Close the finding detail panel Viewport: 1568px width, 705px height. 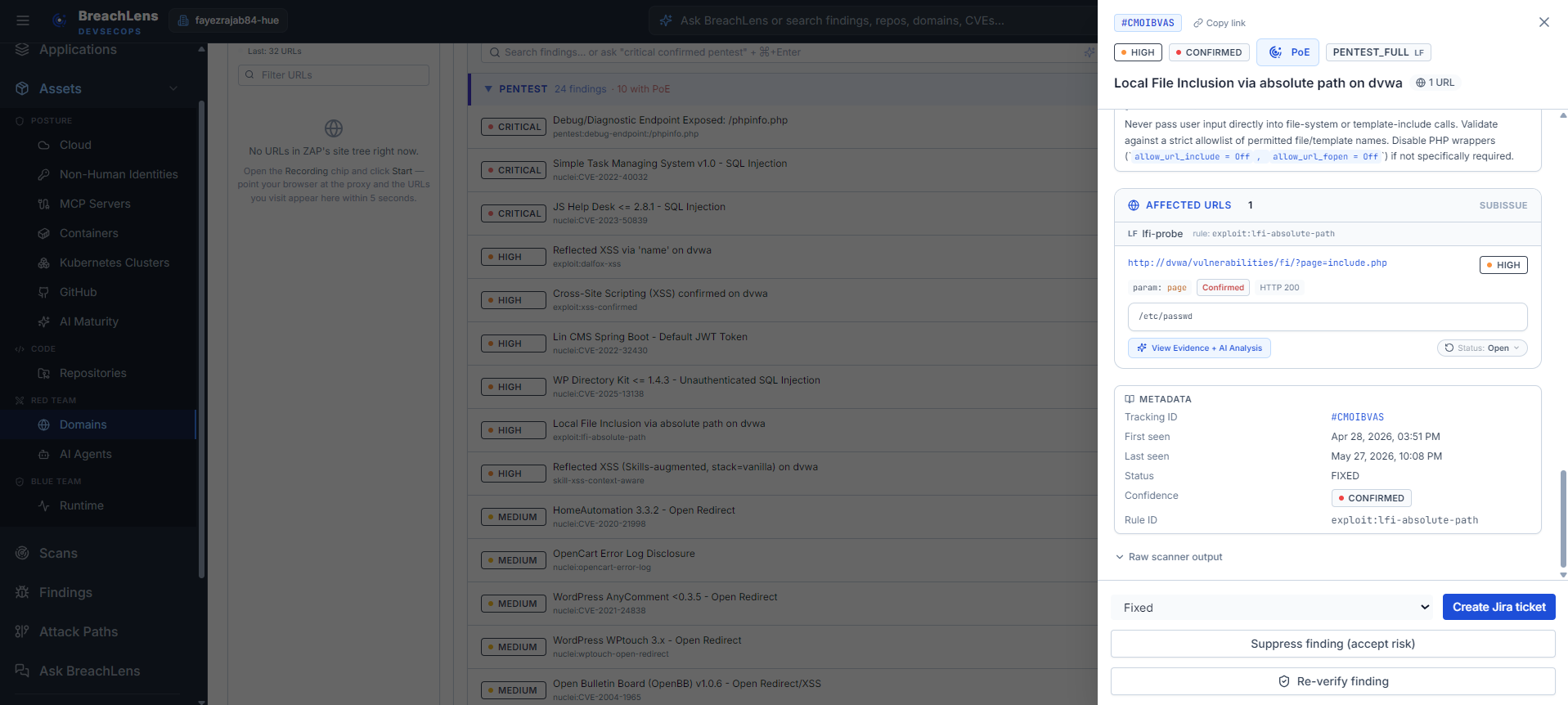(x=1544, y=22)
